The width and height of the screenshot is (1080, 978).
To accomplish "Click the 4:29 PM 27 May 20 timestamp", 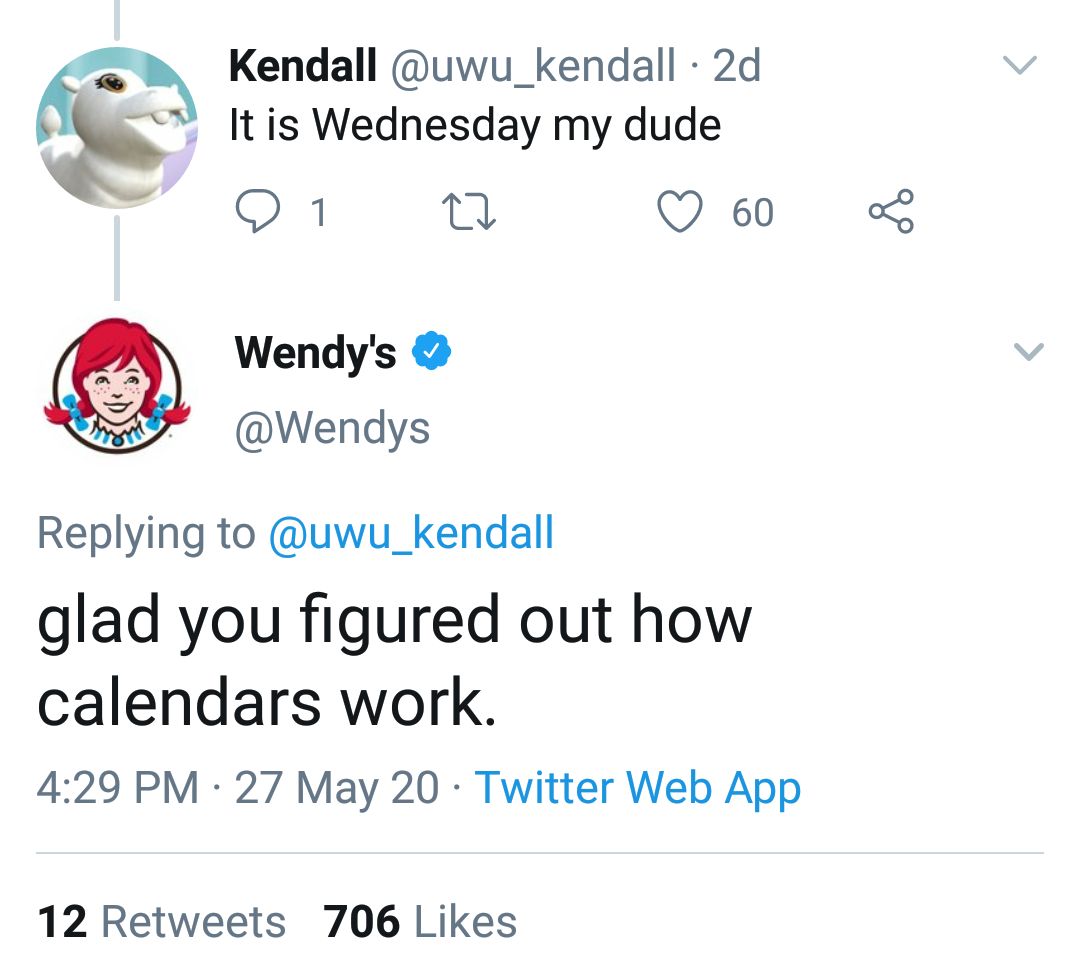I will click(x=237, y=787).
